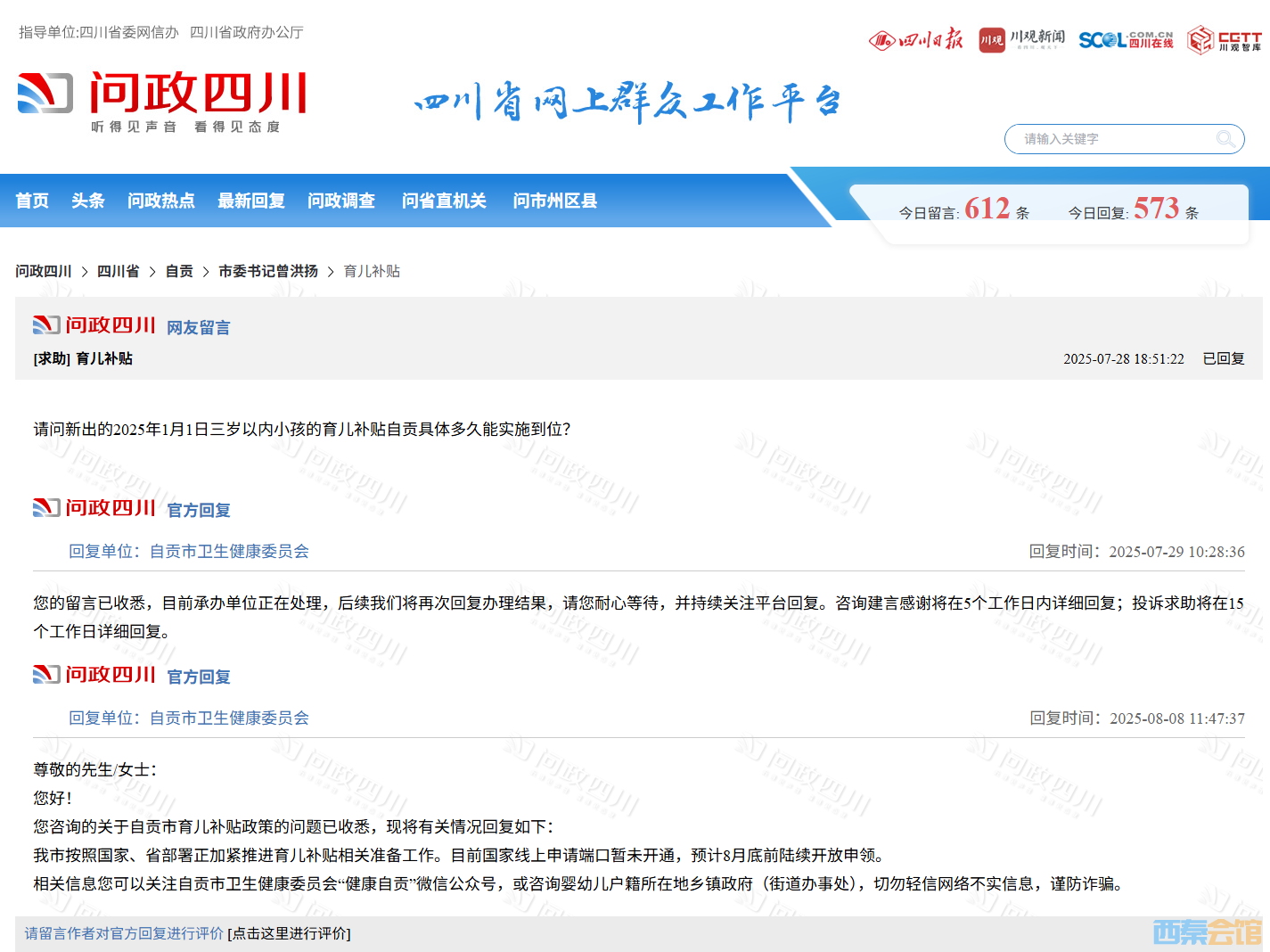Click the 网友留言 heading
The height and width of the screenshot is (952, 1270).
click(199, 328)
